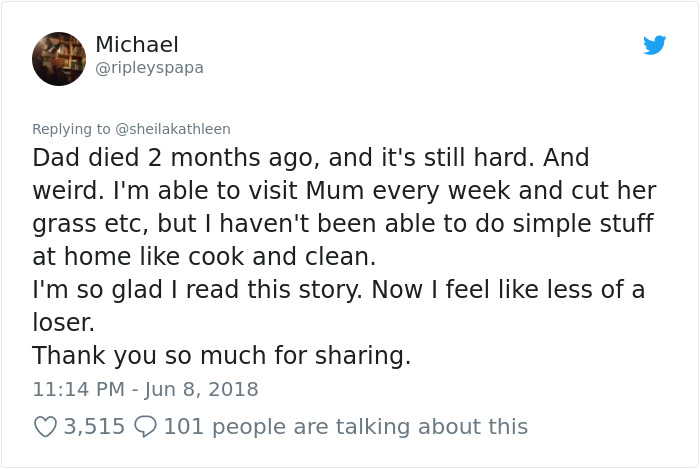
Task: Click the word "loser." in the tweet
Action: pos(65,323)
